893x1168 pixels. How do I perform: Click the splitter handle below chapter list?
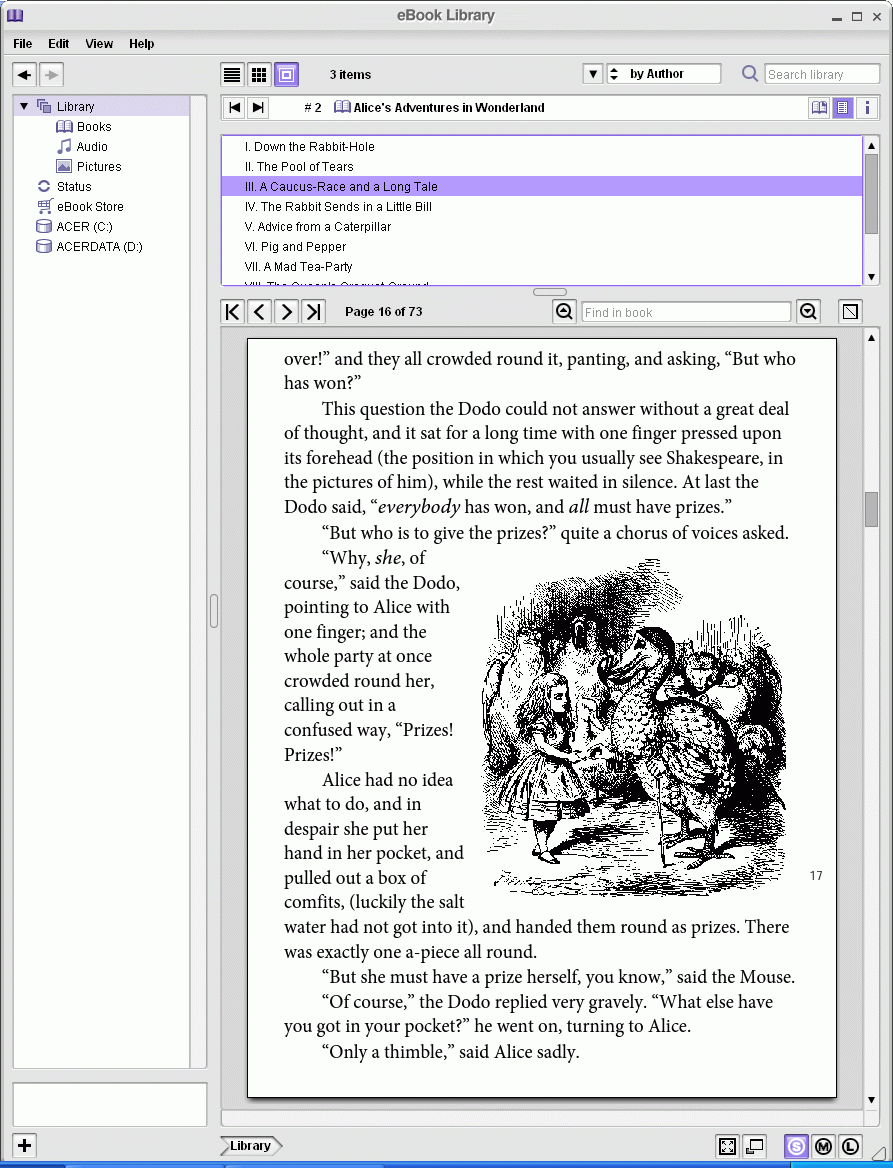[550, 292]
